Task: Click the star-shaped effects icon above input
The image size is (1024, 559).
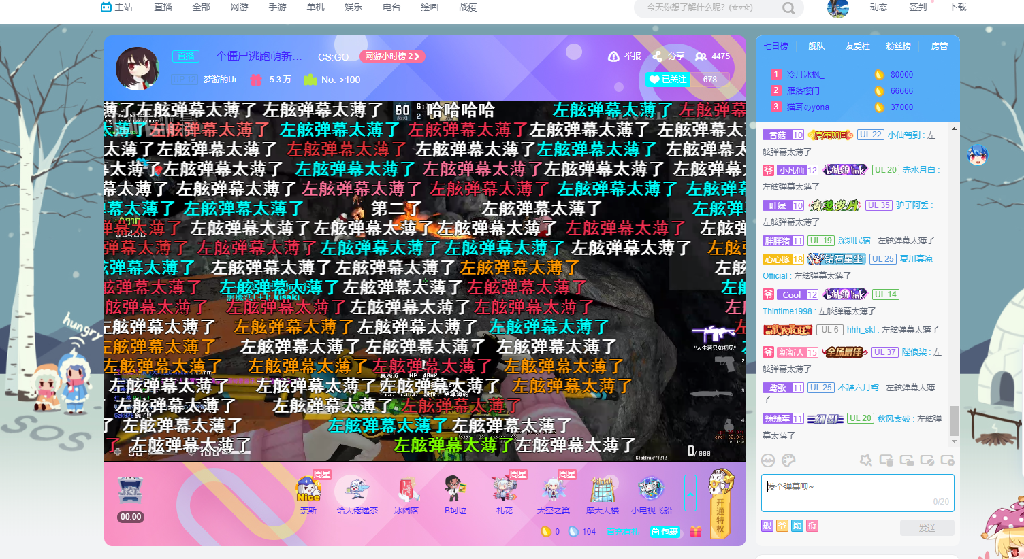Action: point(866,460)
